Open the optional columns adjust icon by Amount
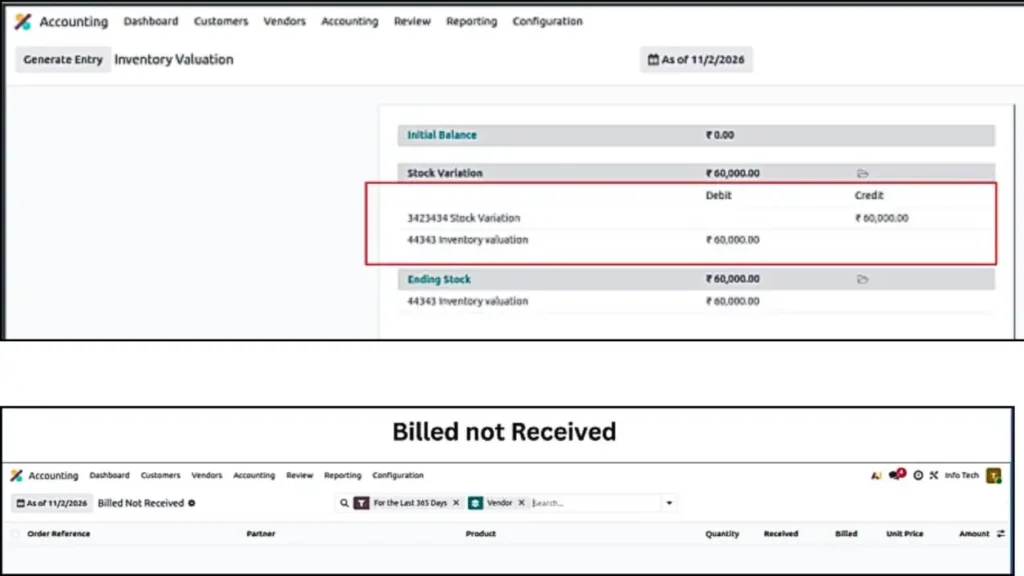The height and width of the screenshot is (576, 1024). click(x=1000, y=534)
